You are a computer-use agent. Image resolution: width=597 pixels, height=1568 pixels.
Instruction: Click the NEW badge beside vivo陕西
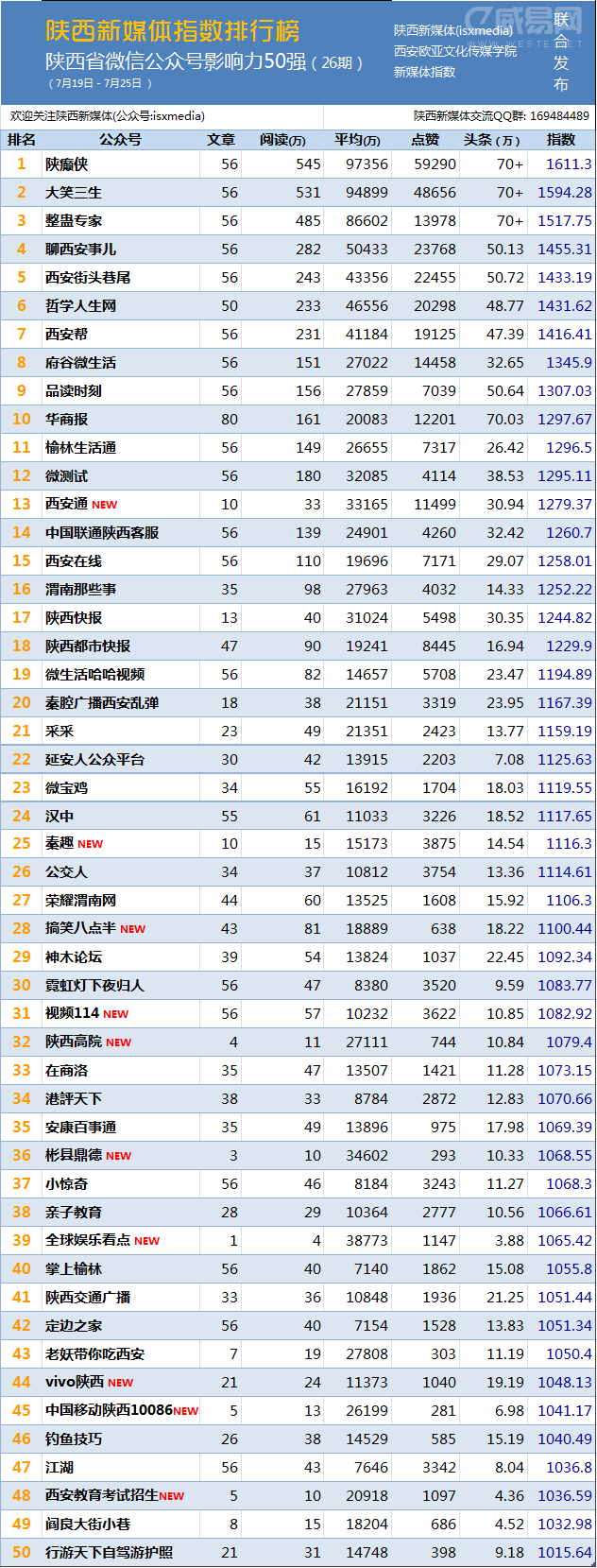pos(120,1383)
